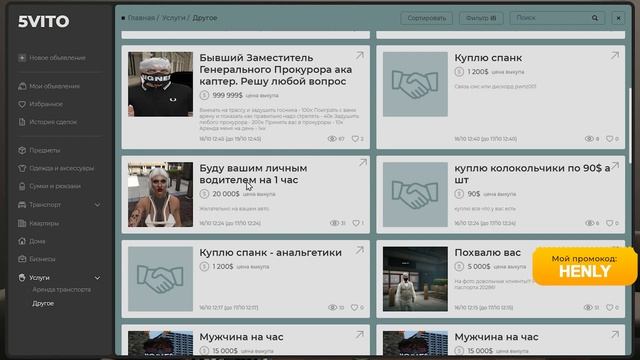Click the 5VITO logo
The width and height of the screenshot is (640, 360).
44,21
